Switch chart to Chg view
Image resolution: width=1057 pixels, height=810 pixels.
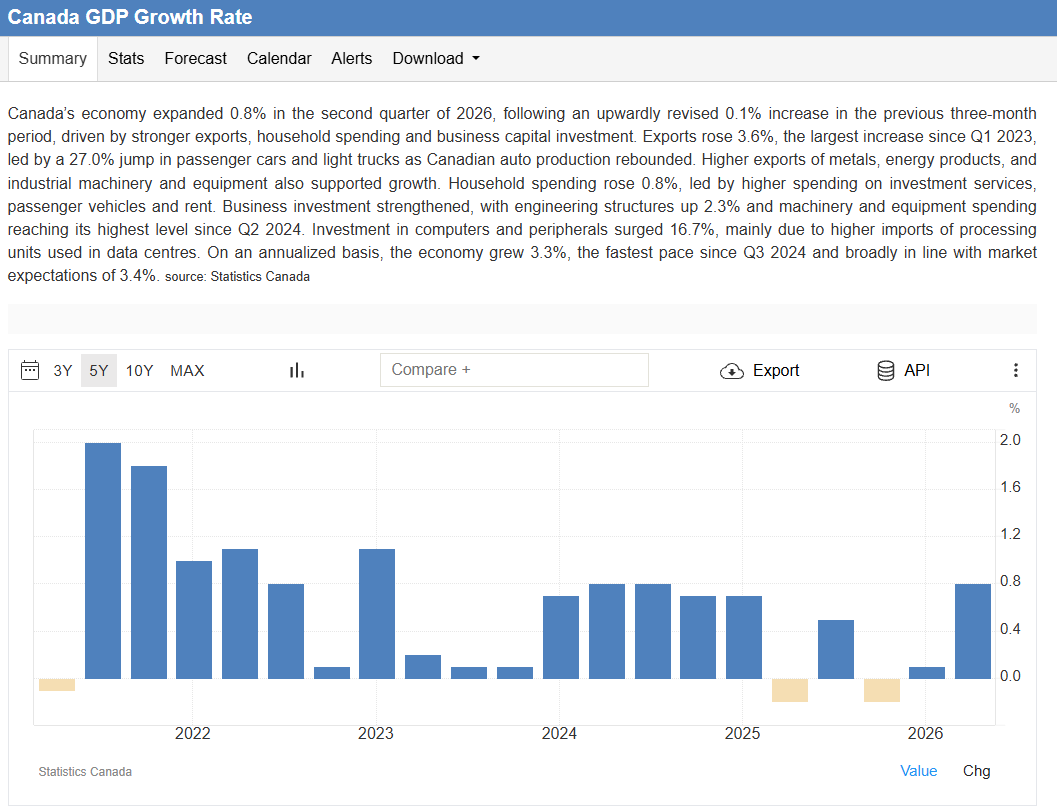coord(976,771)
